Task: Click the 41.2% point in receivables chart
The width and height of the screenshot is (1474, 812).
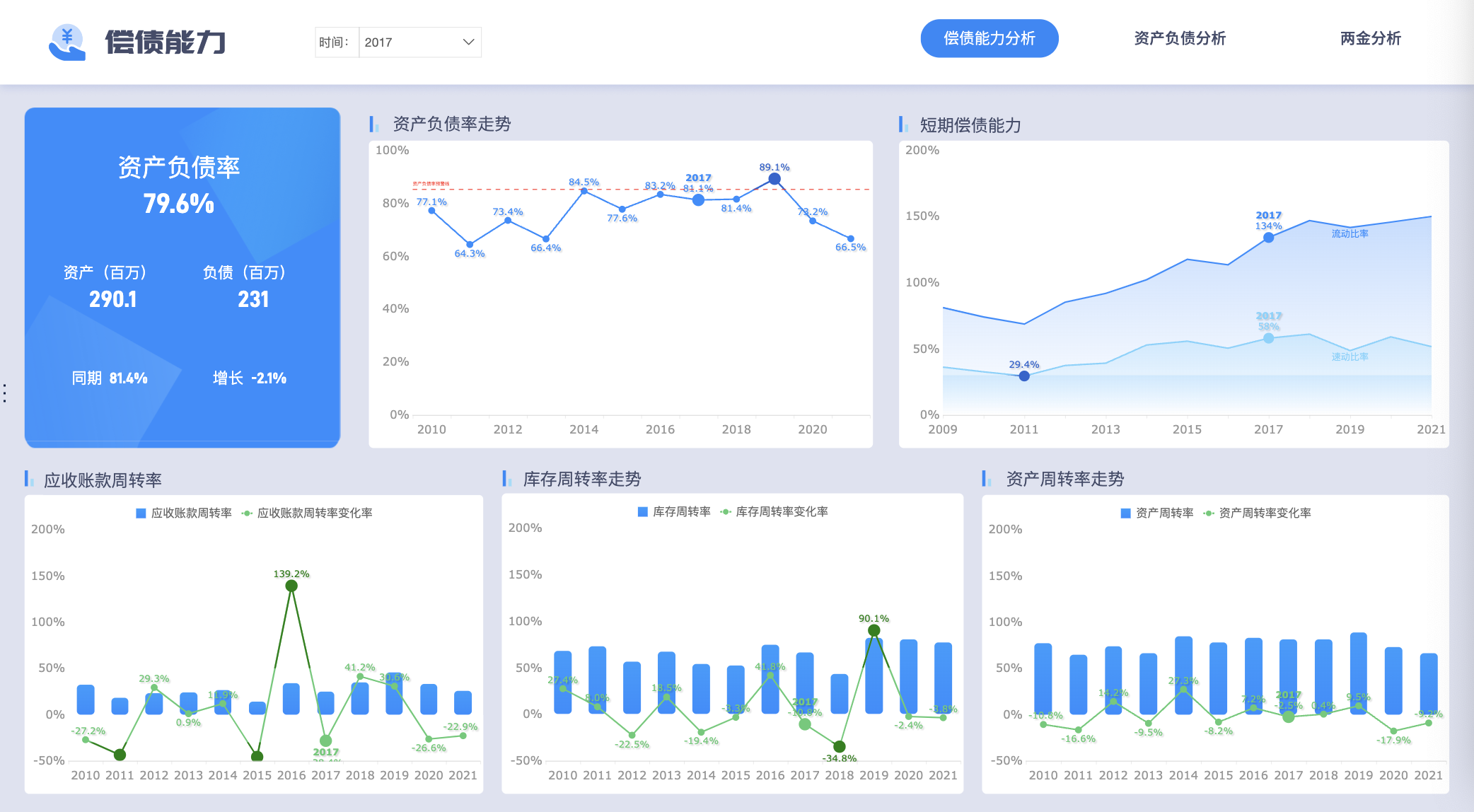Action: coord(360,676)
